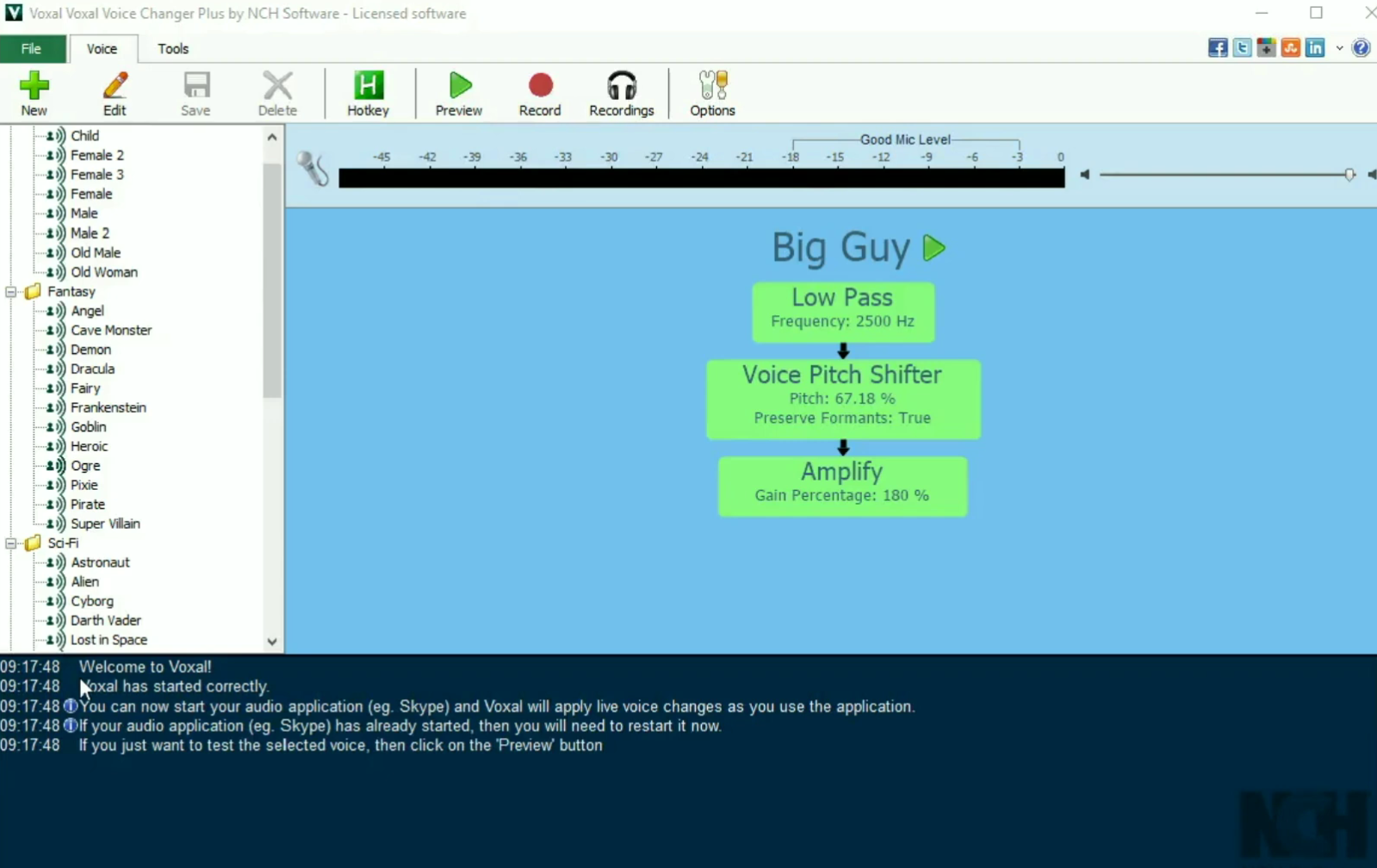Select the Child voice
Viewport: 1377px width, 868px height.
pyautogui.click(x=84, y=136)
